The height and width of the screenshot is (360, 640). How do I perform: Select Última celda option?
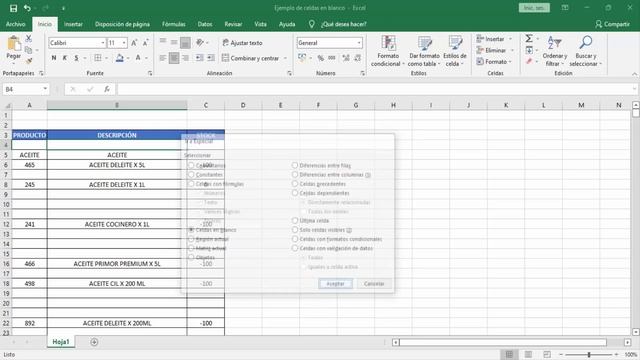coord(310,220)
